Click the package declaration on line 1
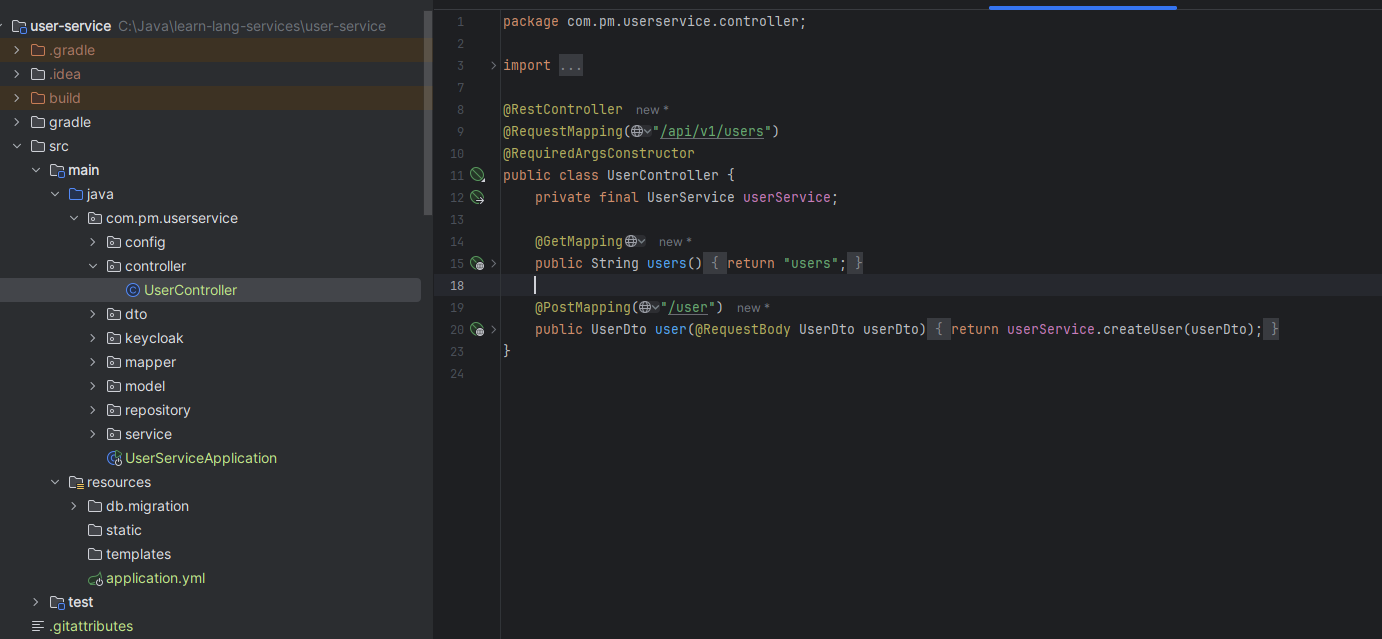Image resolution: width=1382 pixels, height=639 pixels. tap(655, 22)
